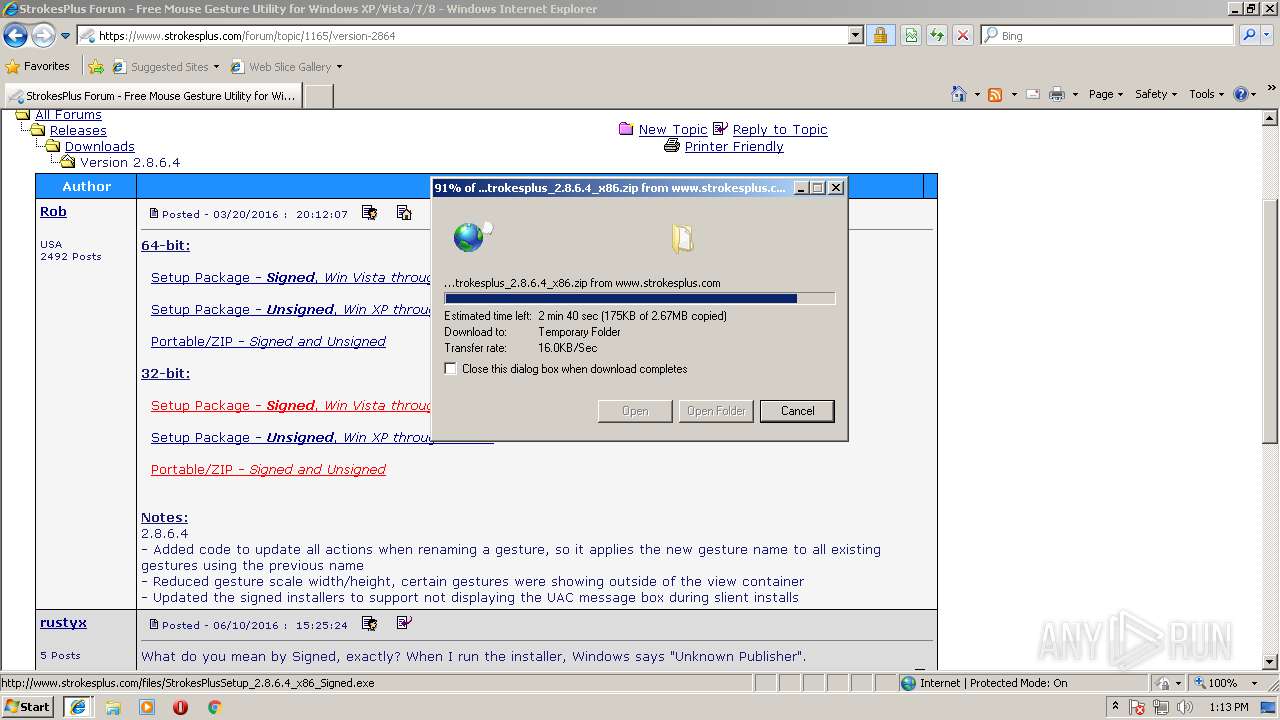This screenshot has height=720, width=1280.
Task: Open the Releases forum link
Action: (x=78, y=131)
